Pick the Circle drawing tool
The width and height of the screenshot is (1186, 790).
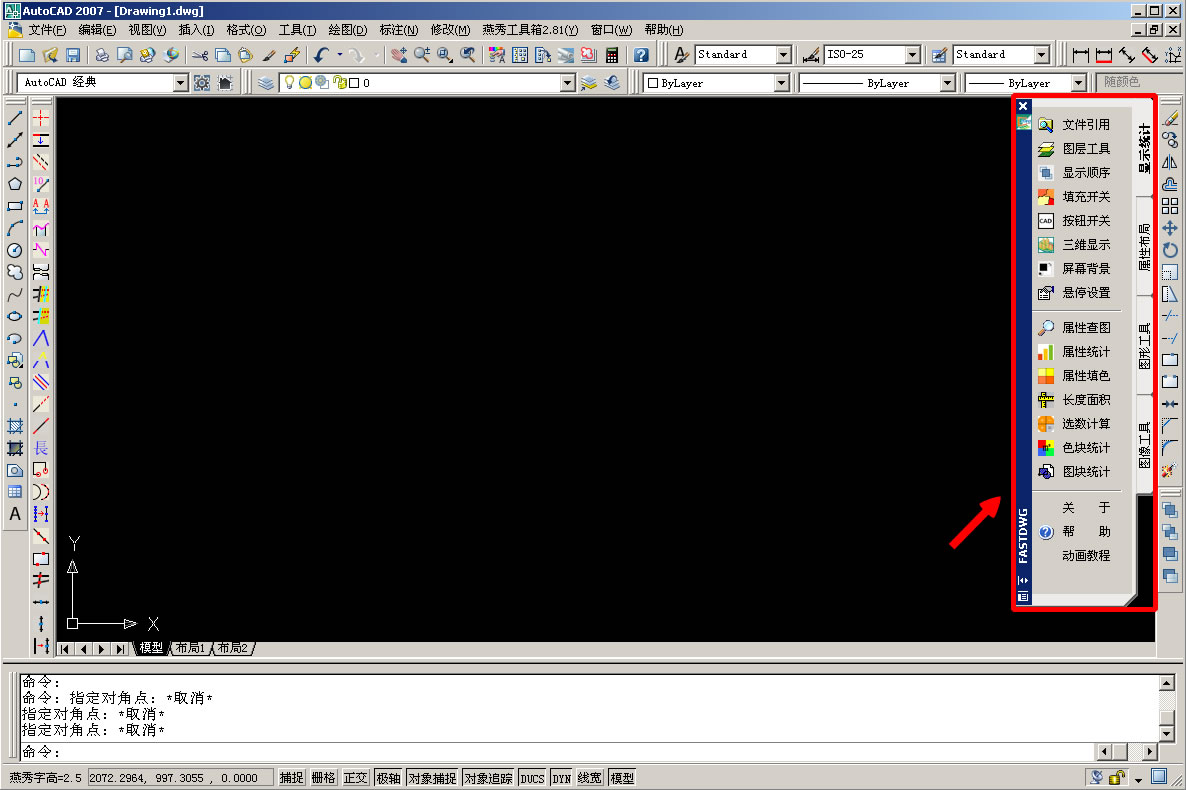[15, 250]
